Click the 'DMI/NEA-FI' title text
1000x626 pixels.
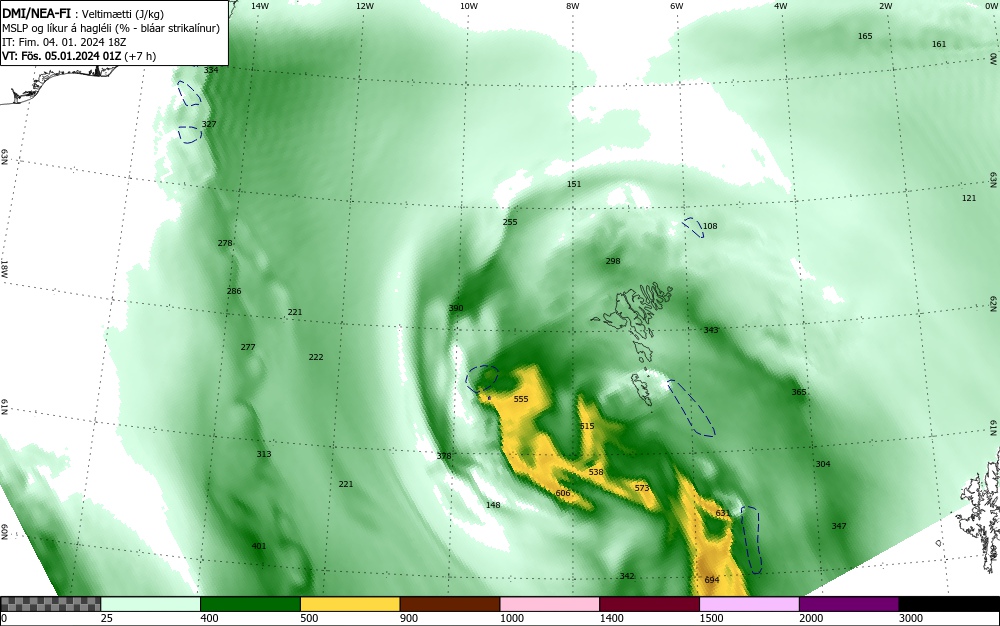pos(37,15)
